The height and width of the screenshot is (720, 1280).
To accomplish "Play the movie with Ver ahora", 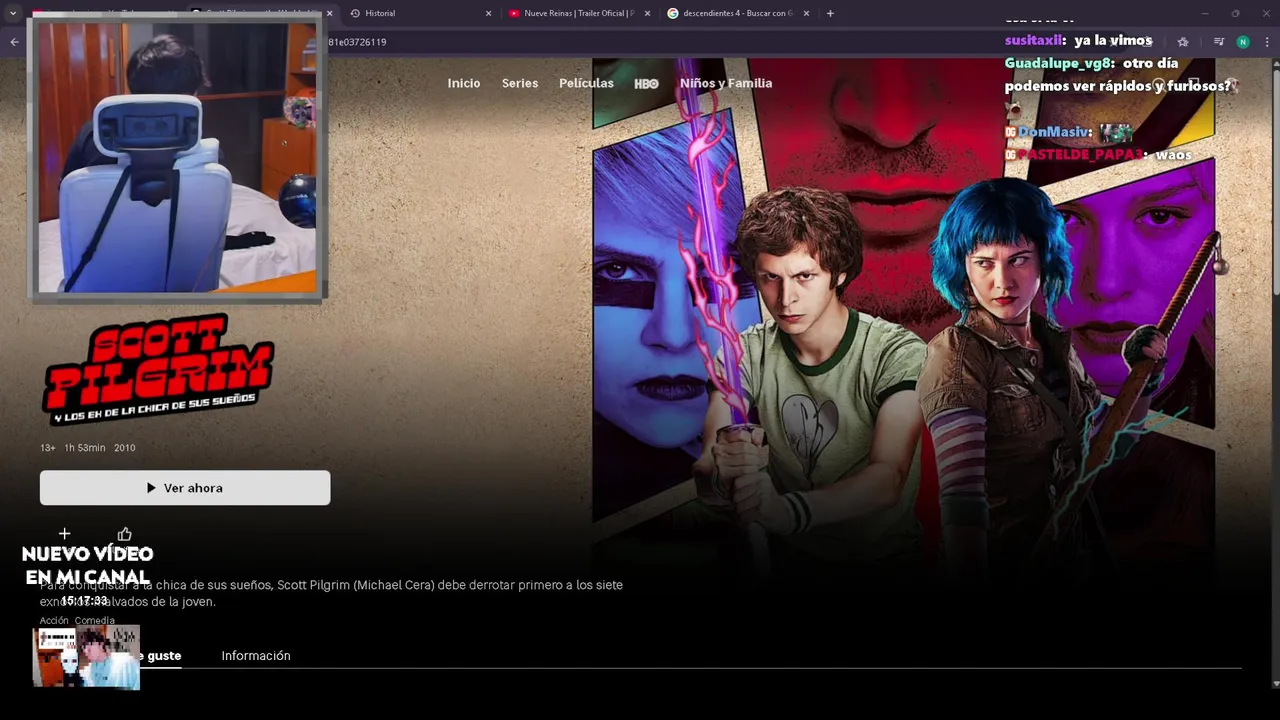I will click(185, 488).
